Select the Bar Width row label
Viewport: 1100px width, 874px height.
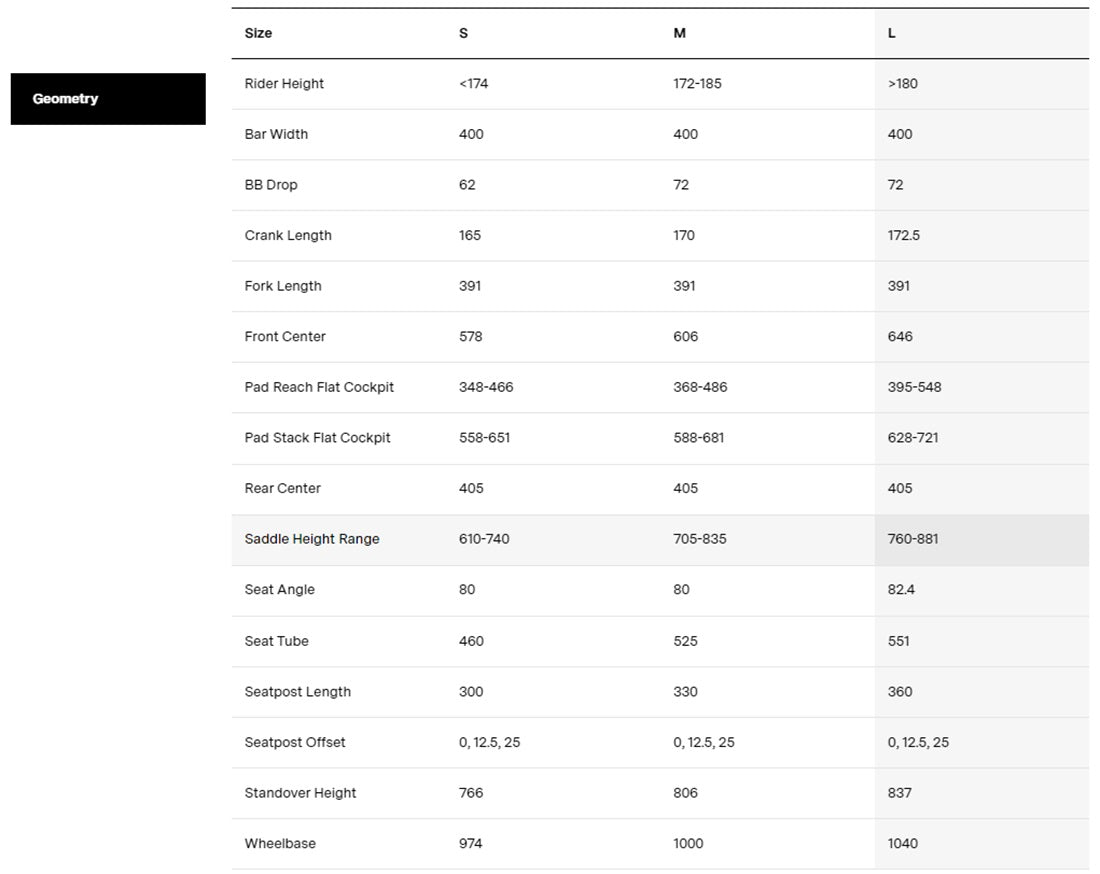pos(276,134)
